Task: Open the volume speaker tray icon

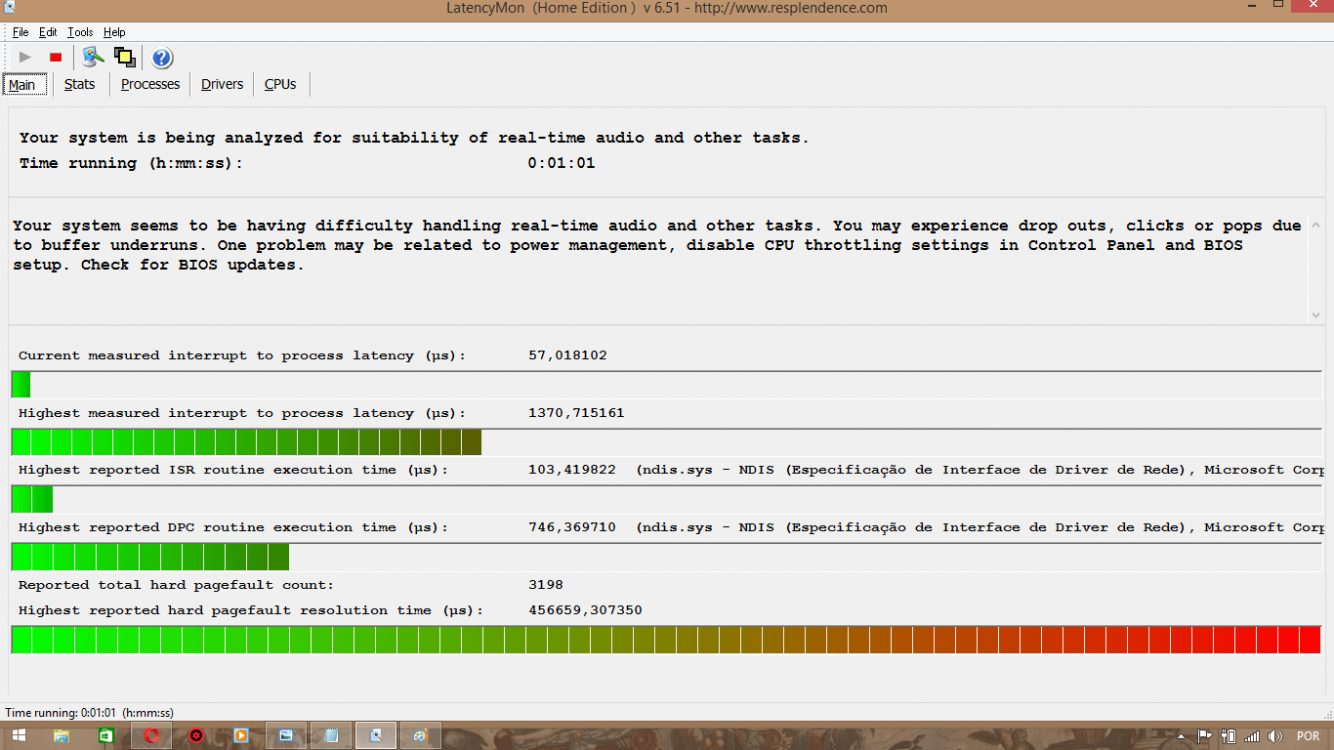Action: [1275, 737]
